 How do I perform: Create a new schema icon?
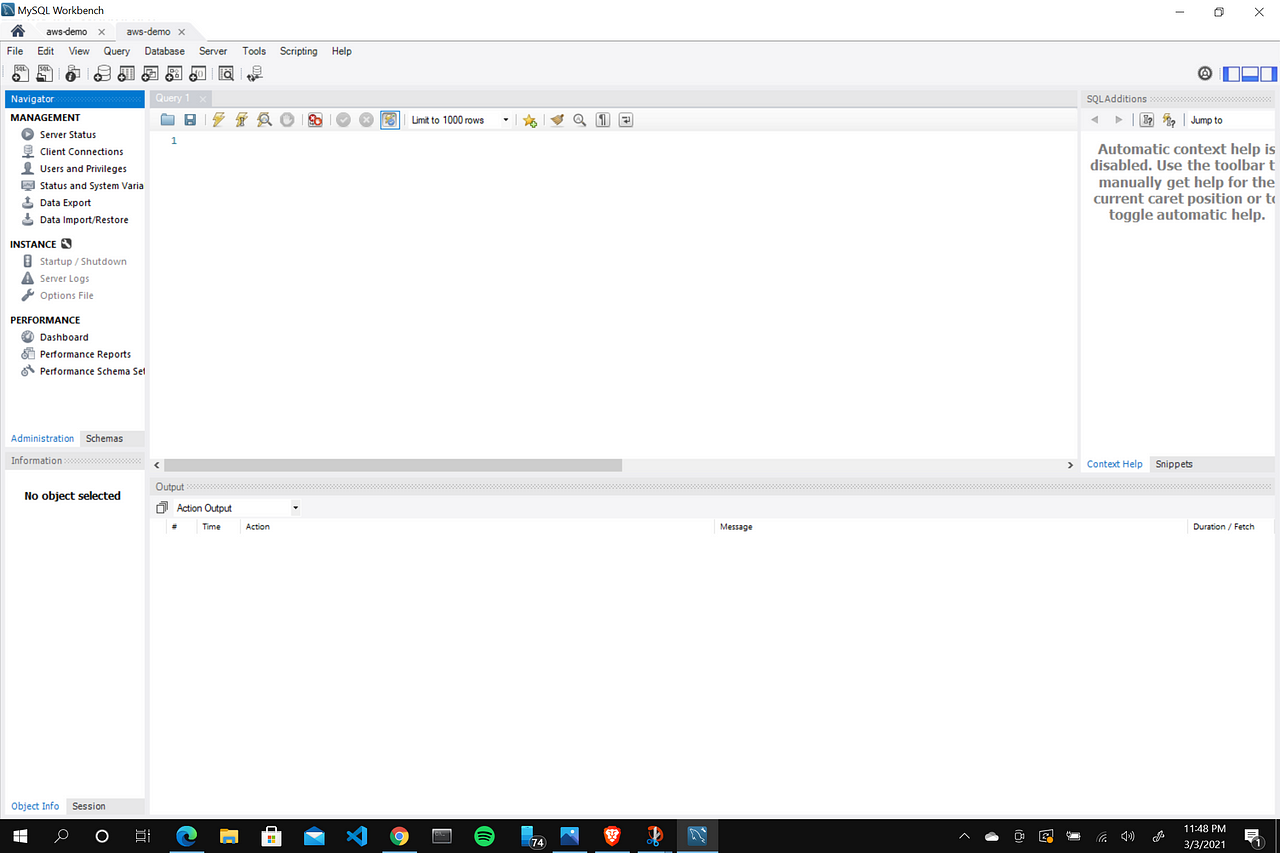pos(102,73)
